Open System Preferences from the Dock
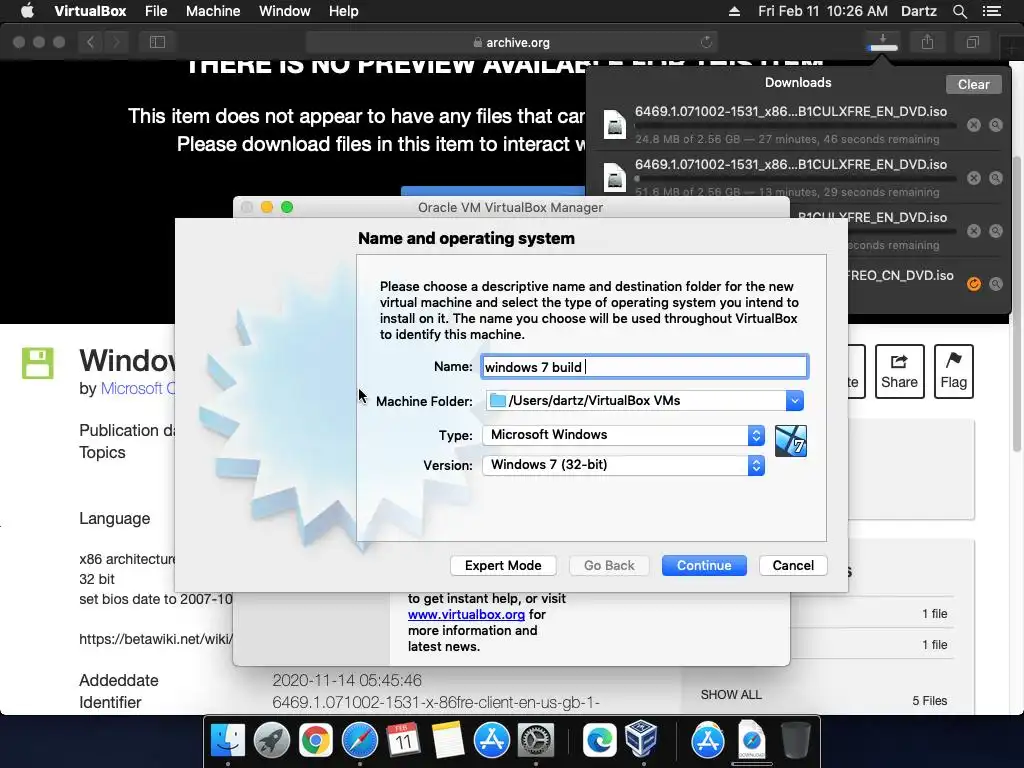 (536, 741)
